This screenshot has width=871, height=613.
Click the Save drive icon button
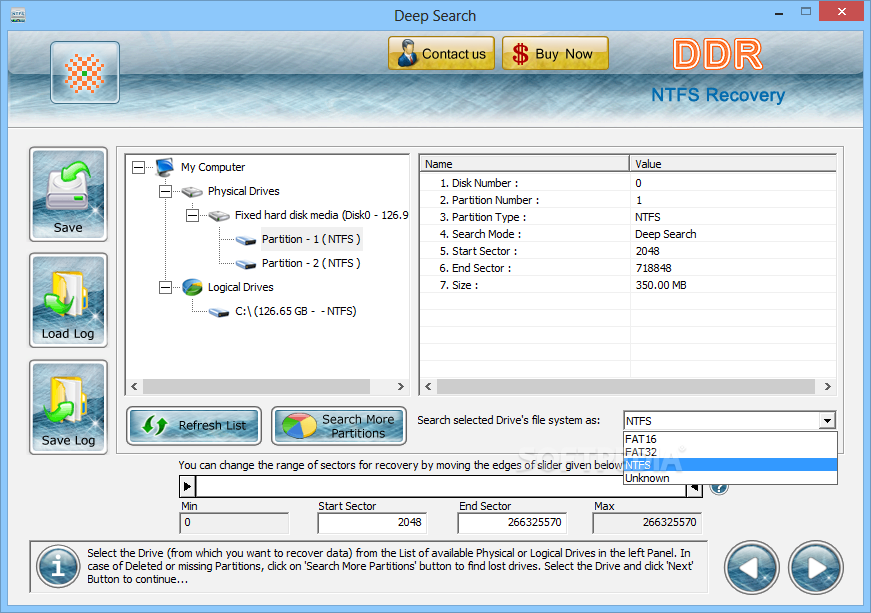pos(68,194)
